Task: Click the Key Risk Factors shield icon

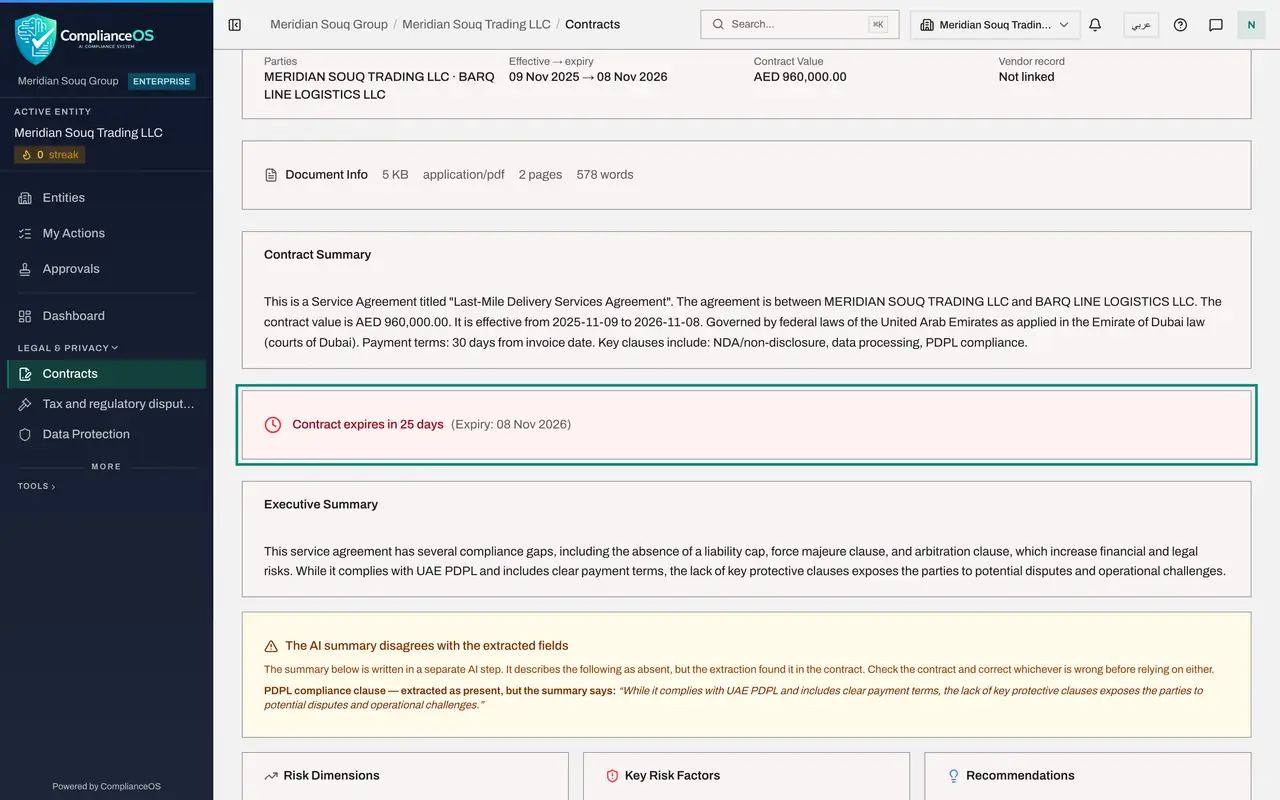Action: point(612,776)
